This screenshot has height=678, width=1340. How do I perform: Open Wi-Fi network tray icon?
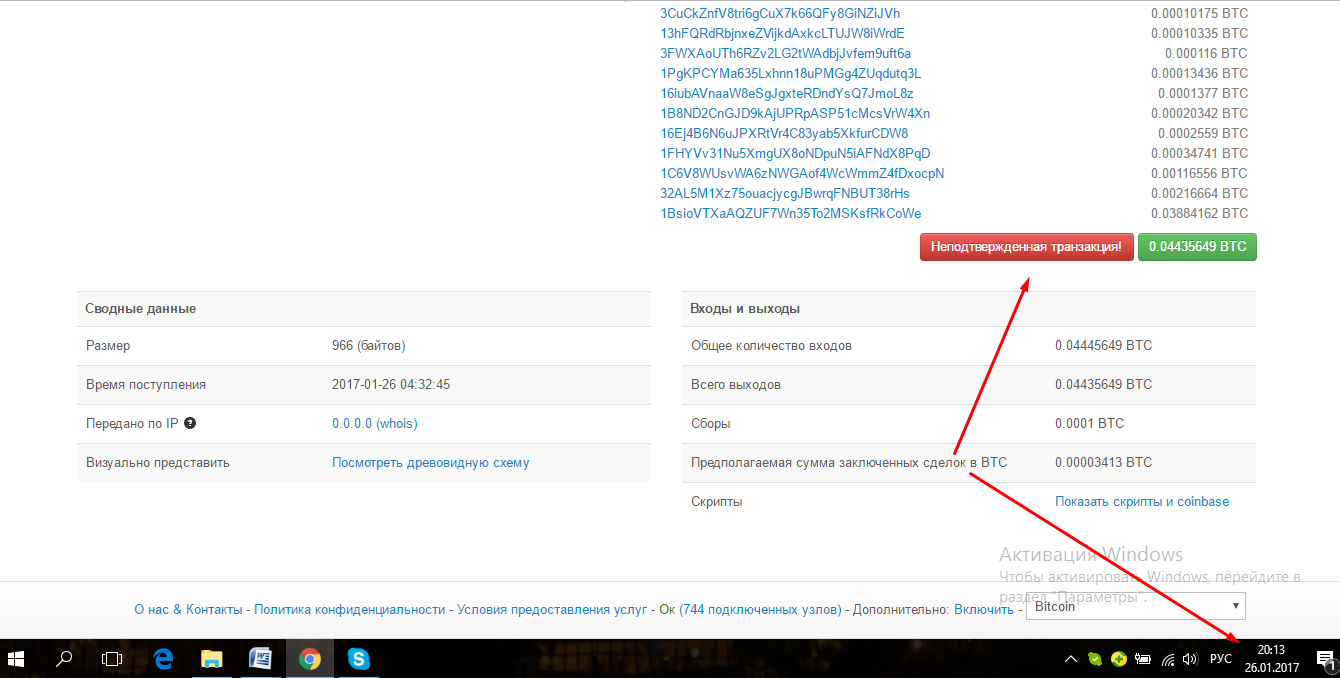[1167, 659]
